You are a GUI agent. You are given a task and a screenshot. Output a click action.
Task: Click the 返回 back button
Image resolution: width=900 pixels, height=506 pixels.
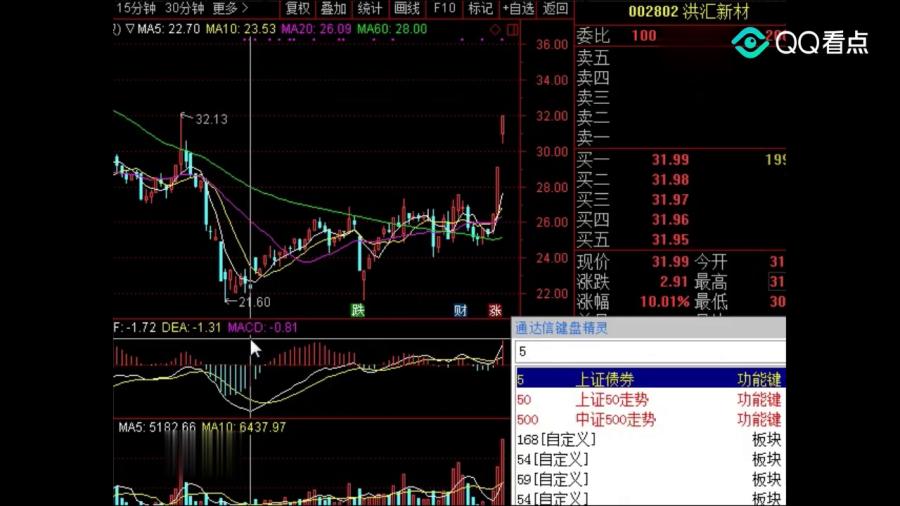click(x=555, y=9)
